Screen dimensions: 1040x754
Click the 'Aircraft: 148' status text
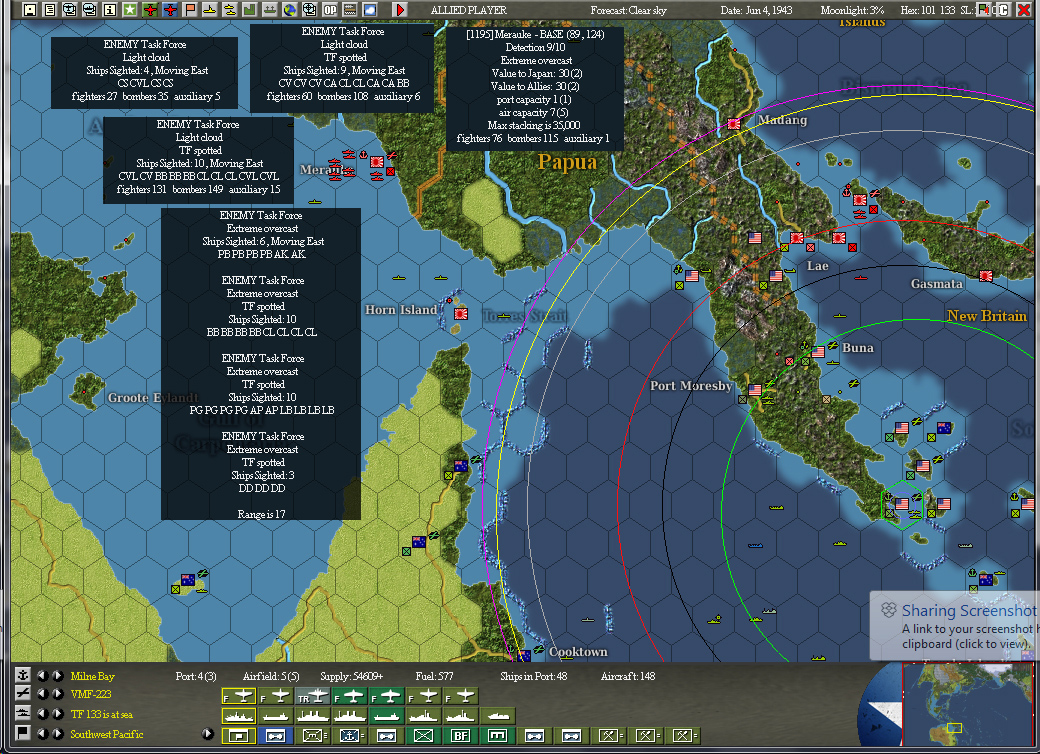(x=627, y=676)
